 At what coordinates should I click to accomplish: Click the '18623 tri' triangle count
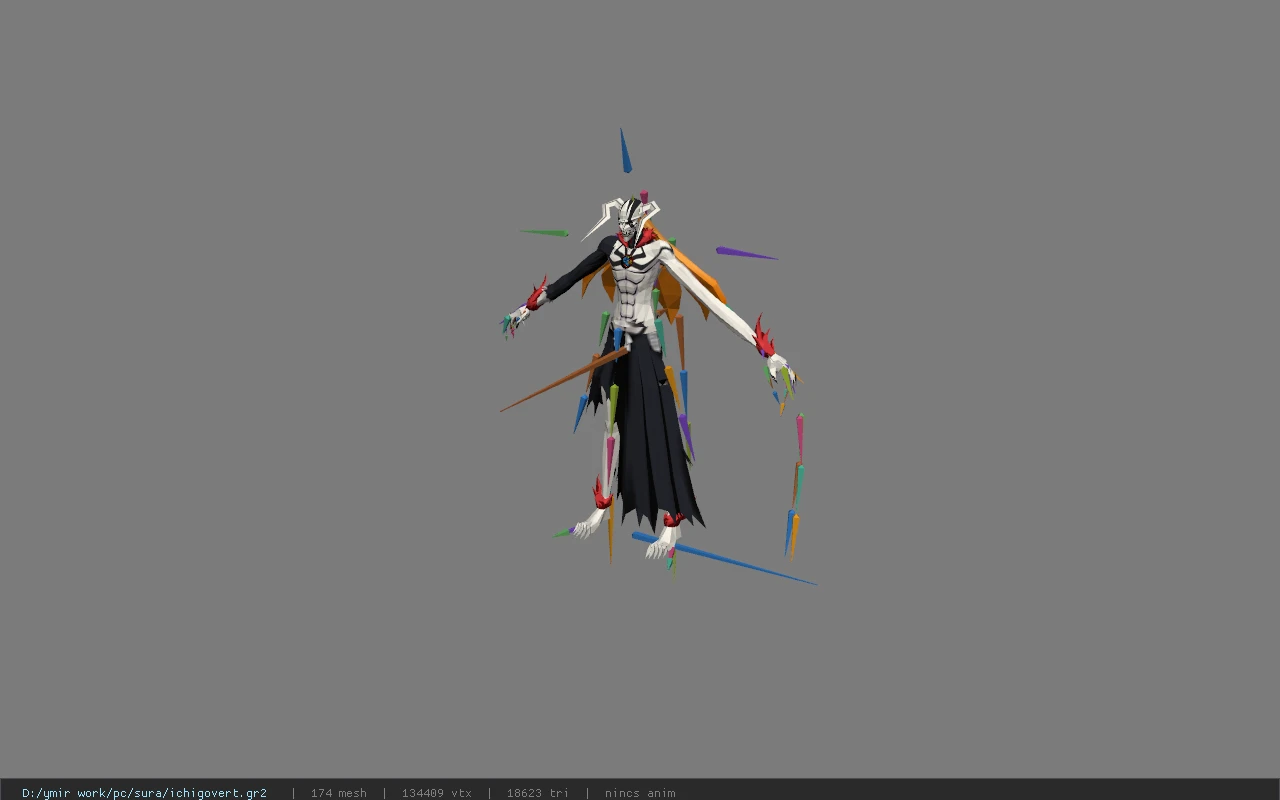[x=537, y=793]
